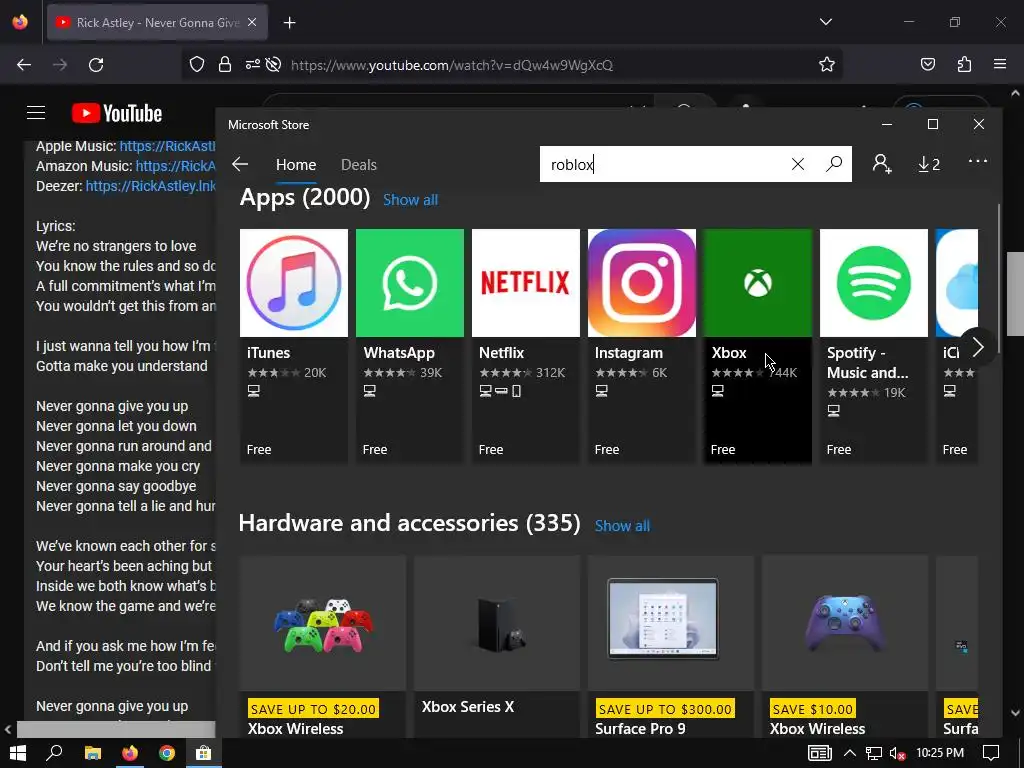The width and height of the screenshot is (1024, 768).
Task: Open the Xbox Series X product
Action: click(x=497, y=647)
